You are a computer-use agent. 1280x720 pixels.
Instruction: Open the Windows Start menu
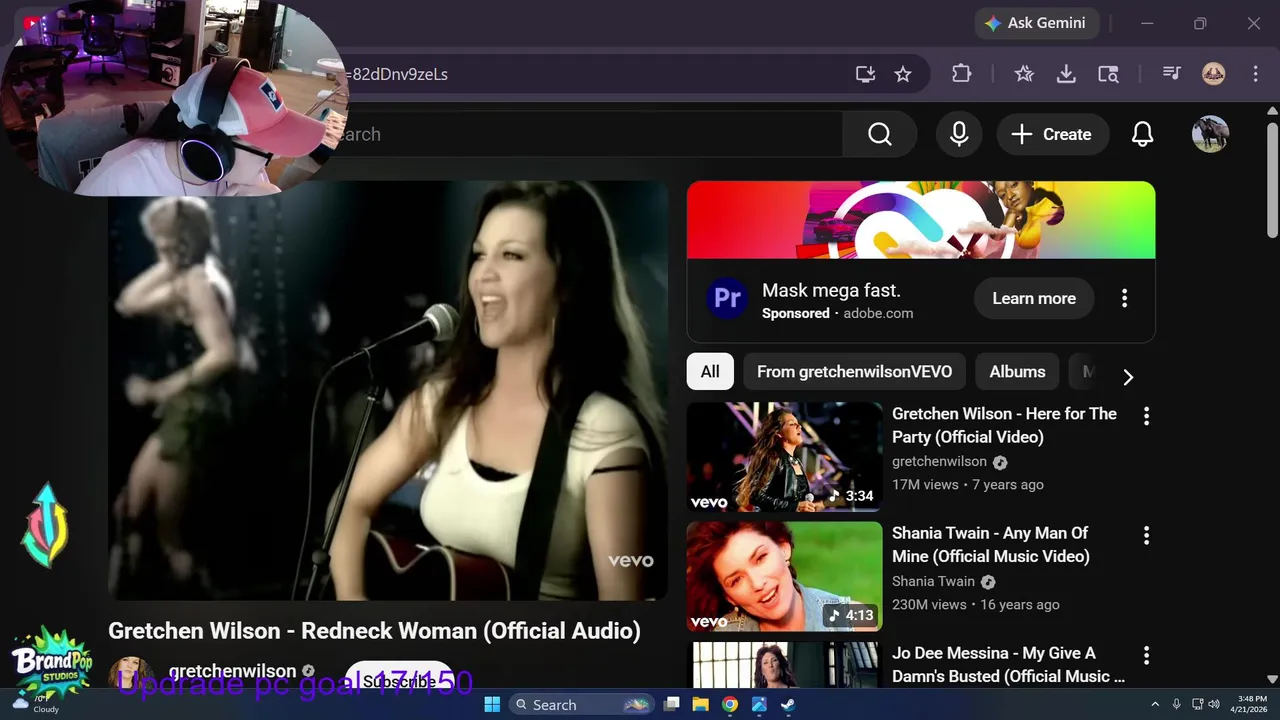point(492,704)
